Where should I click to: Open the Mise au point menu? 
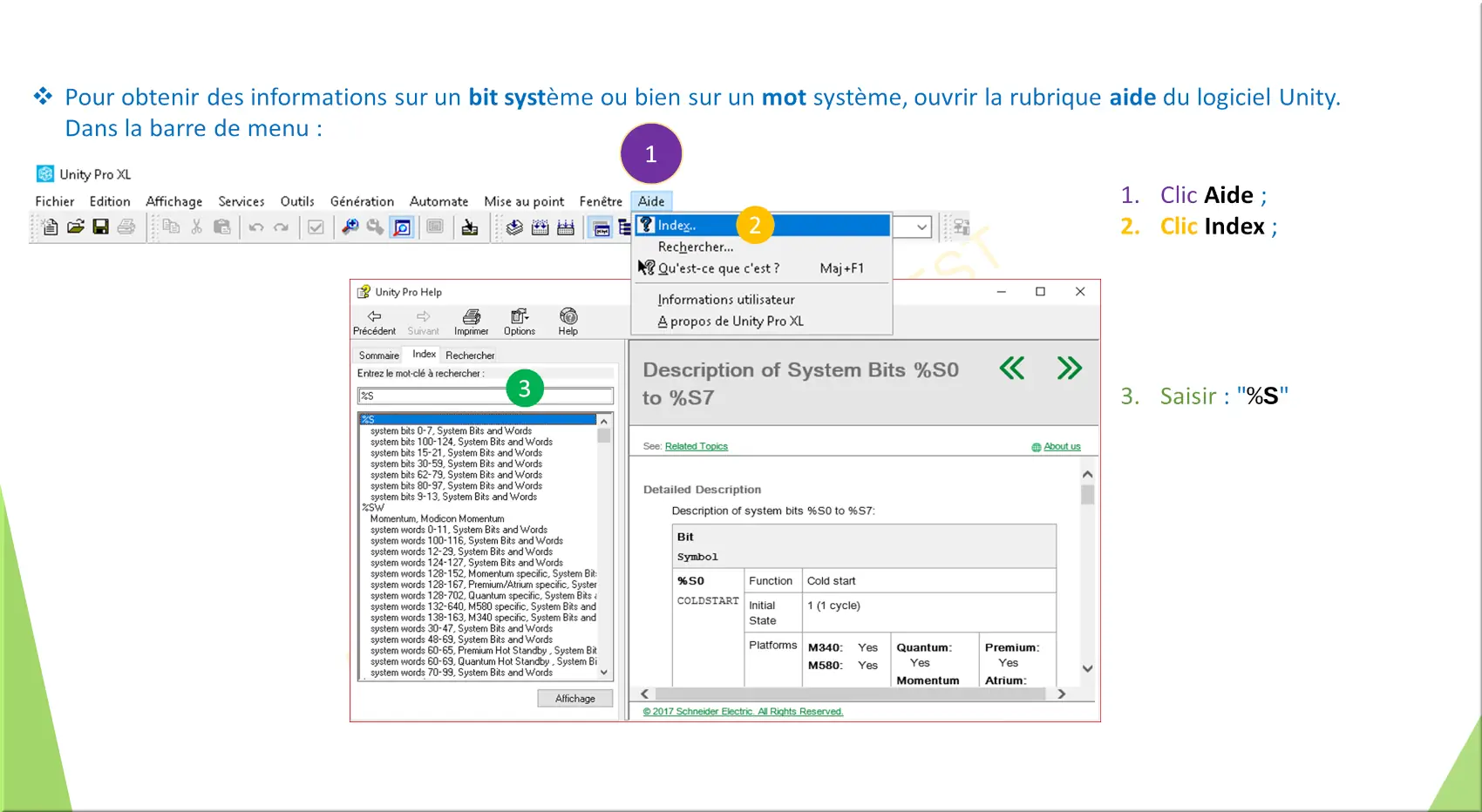coord(524,201)
